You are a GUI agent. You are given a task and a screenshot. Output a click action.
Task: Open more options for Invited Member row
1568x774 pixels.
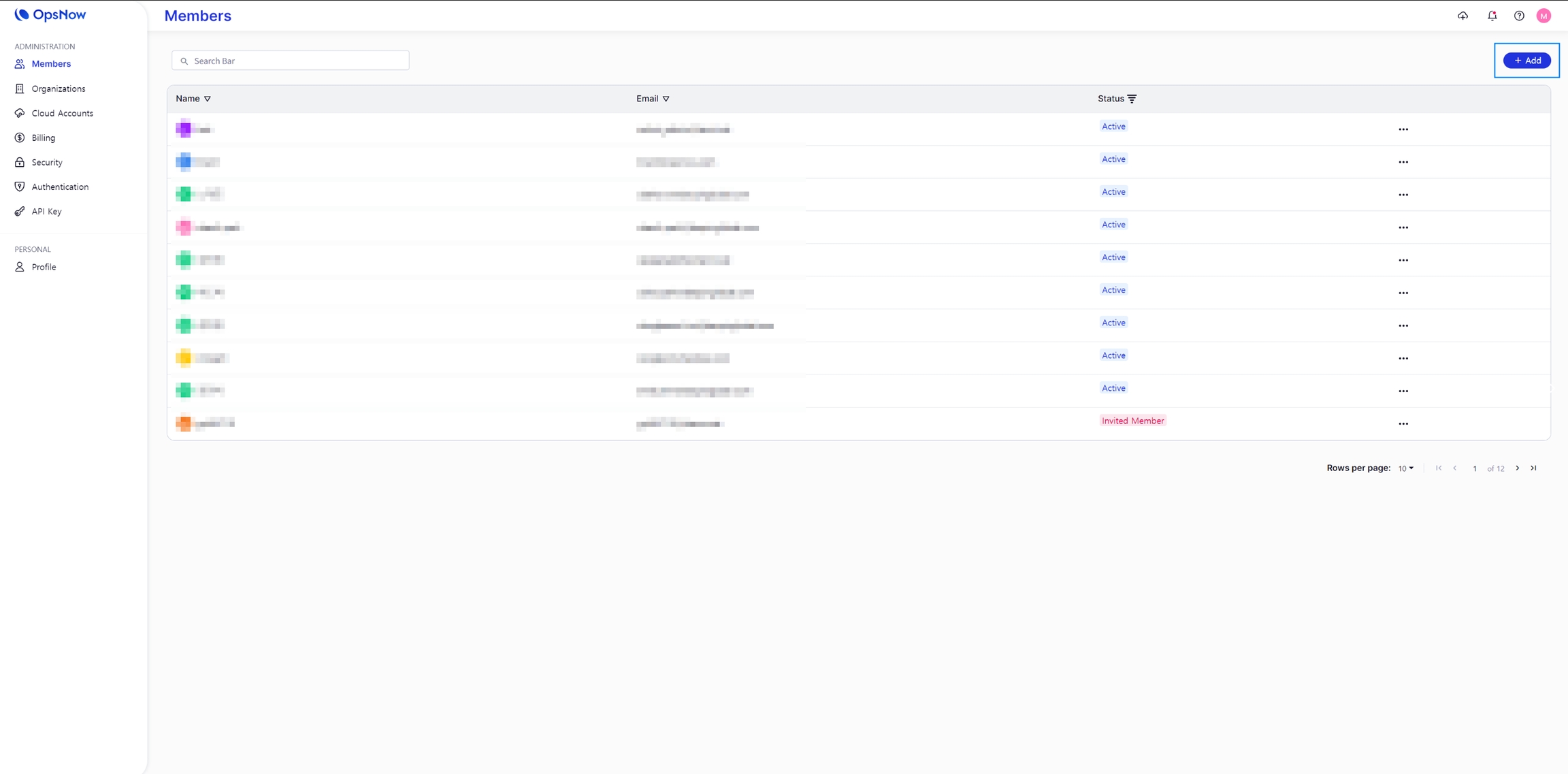click(x=1403, y=423)
